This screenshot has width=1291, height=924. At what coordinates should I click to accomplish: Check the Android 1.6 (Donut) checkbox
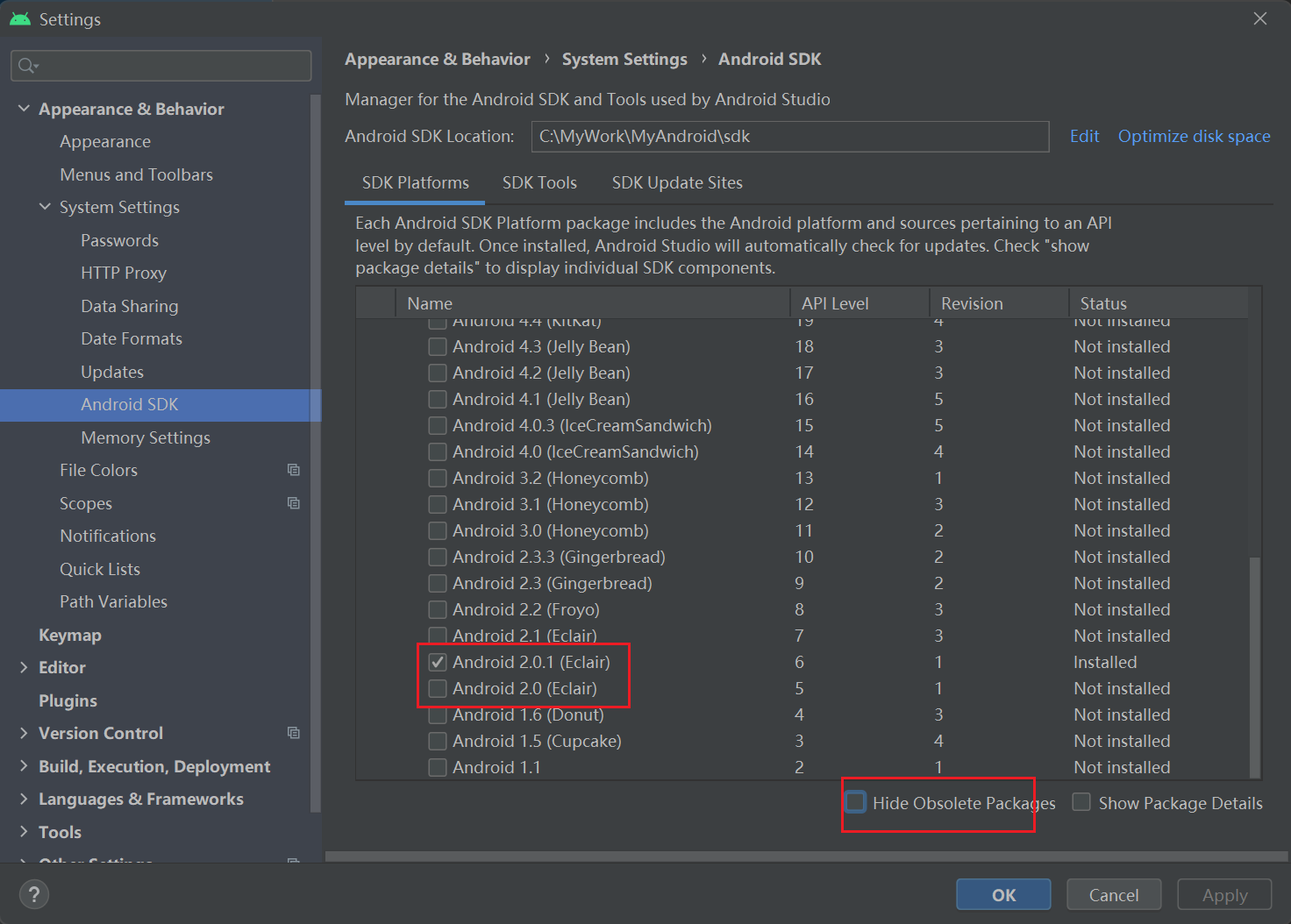pos(437,715)
